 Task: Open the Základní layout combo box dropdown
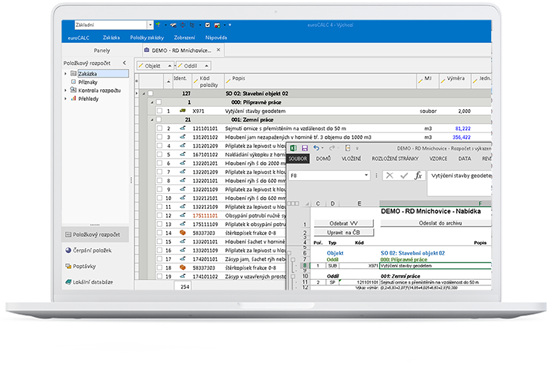tap(150, 25)
